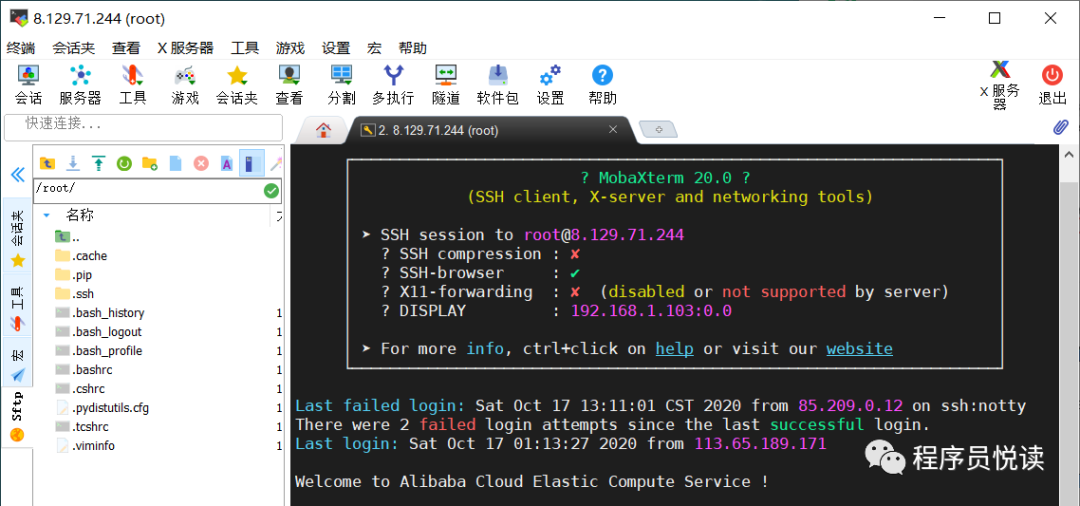Open the 帮助 menu in menu bar

(413, 48)
